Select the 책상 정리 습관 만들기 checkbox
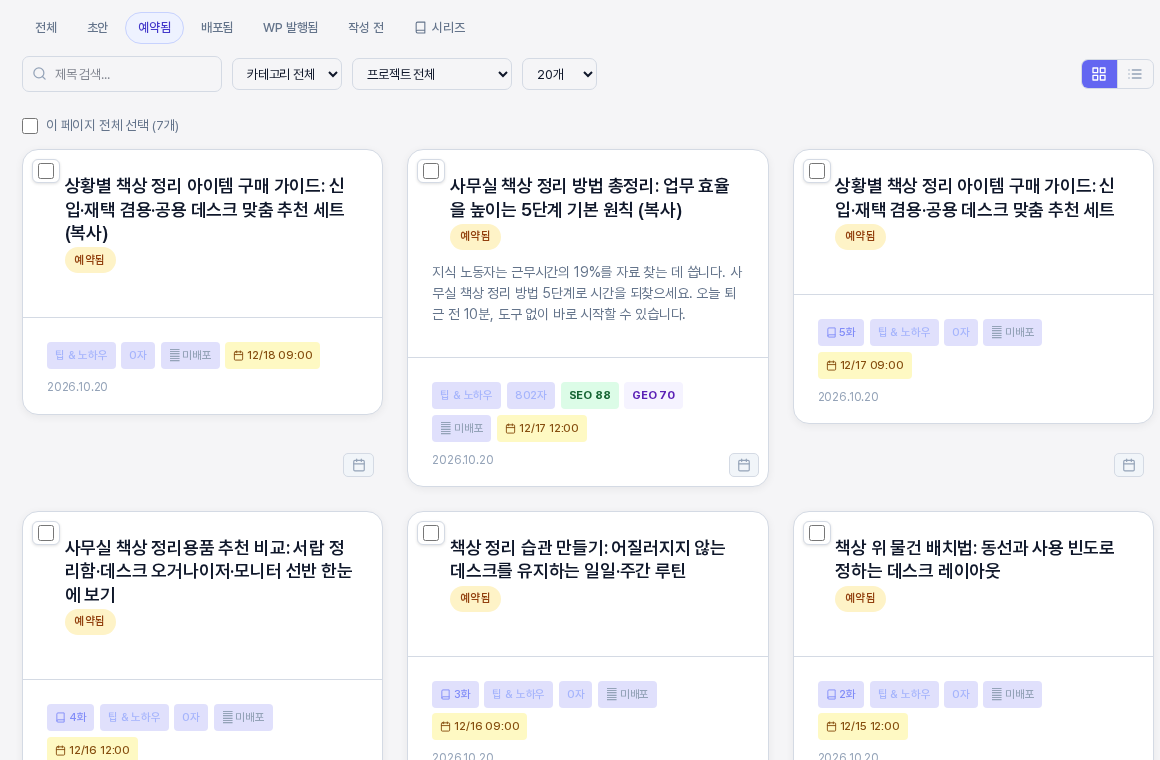 pyautogui.click(x=431, y=533)
